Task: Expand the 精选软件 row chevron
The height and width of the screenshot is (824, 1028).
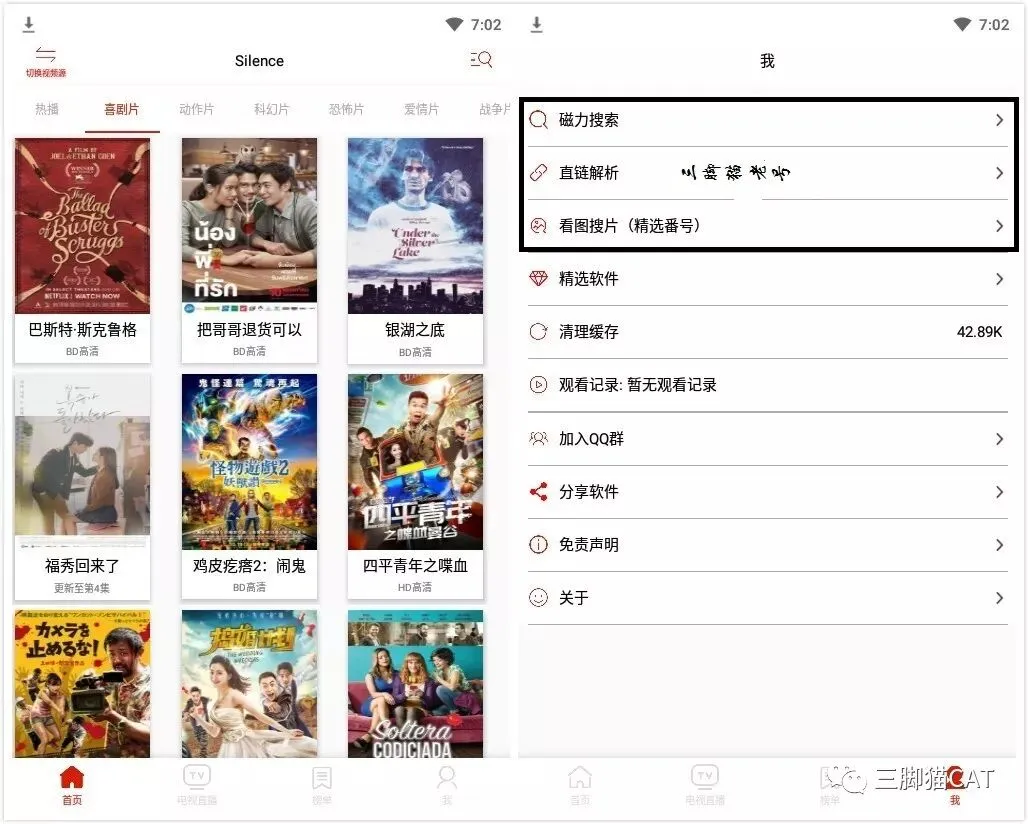Action: (999, 279)
